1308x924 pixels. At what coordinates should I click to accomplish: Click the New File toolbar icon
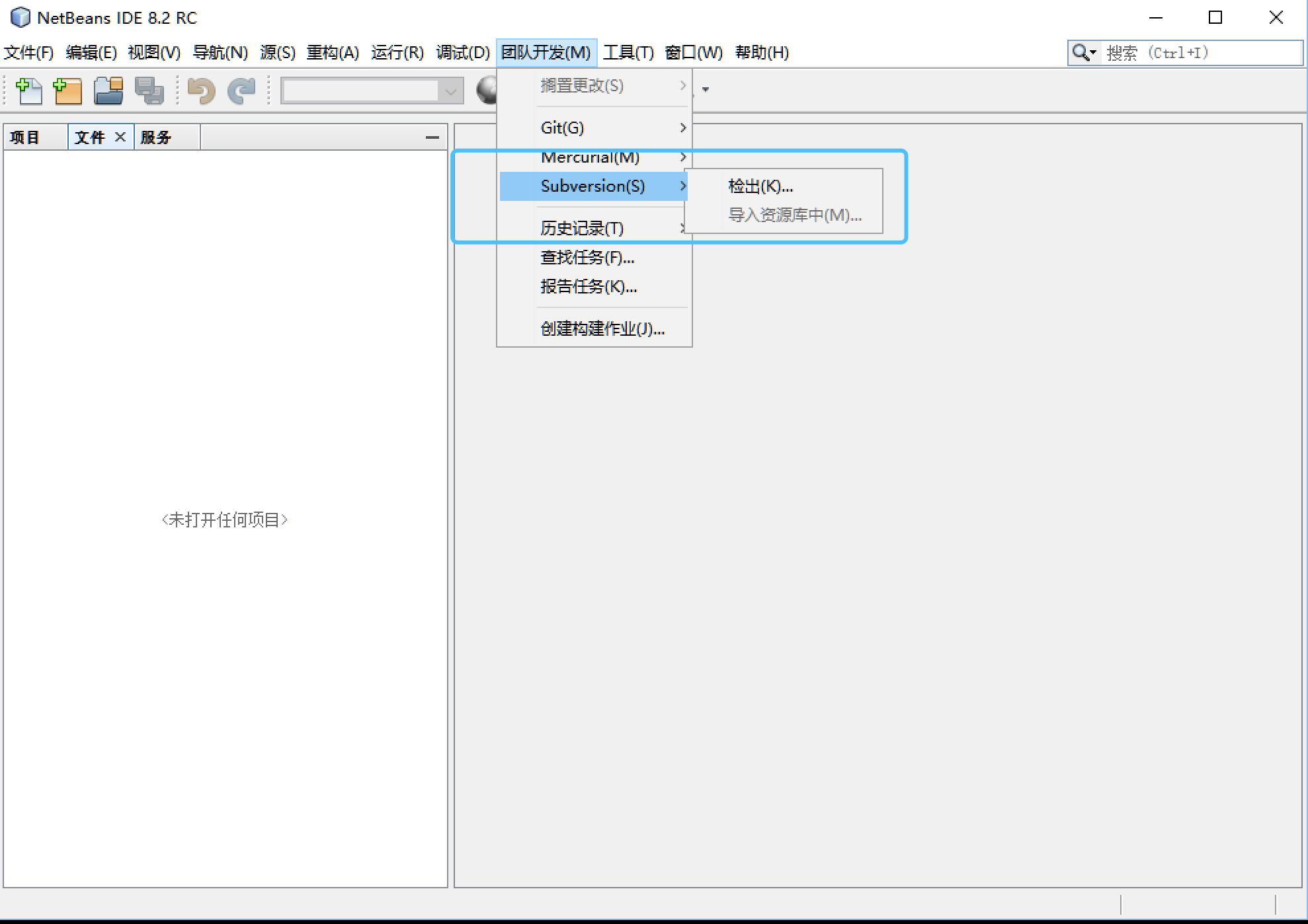pos(28,91)
